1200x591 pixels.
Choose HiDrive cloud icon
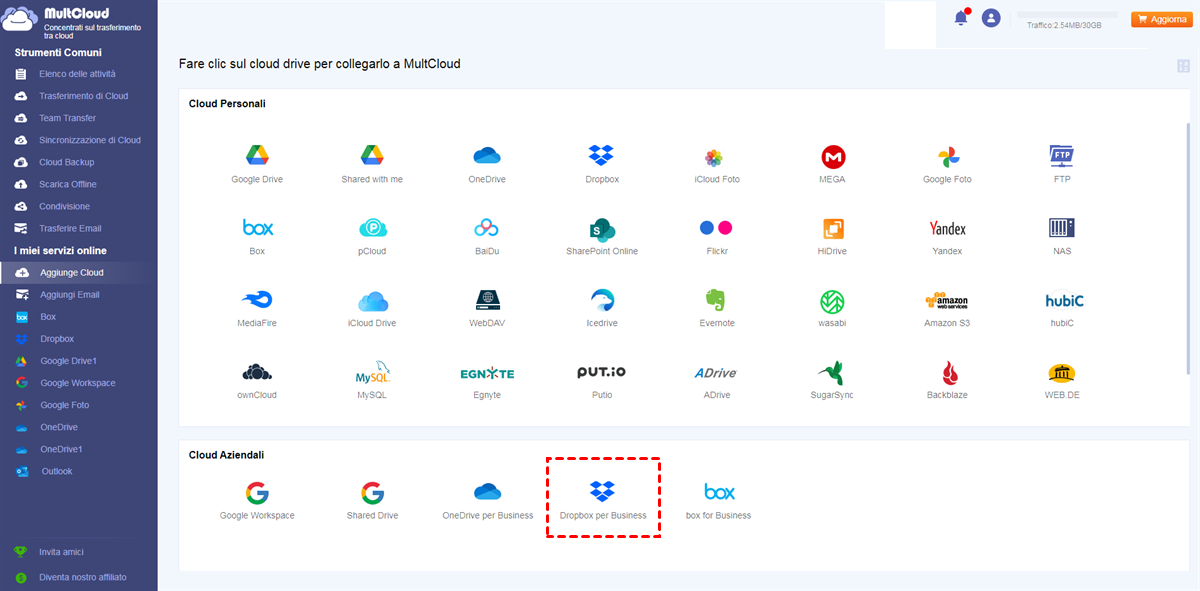833,229
